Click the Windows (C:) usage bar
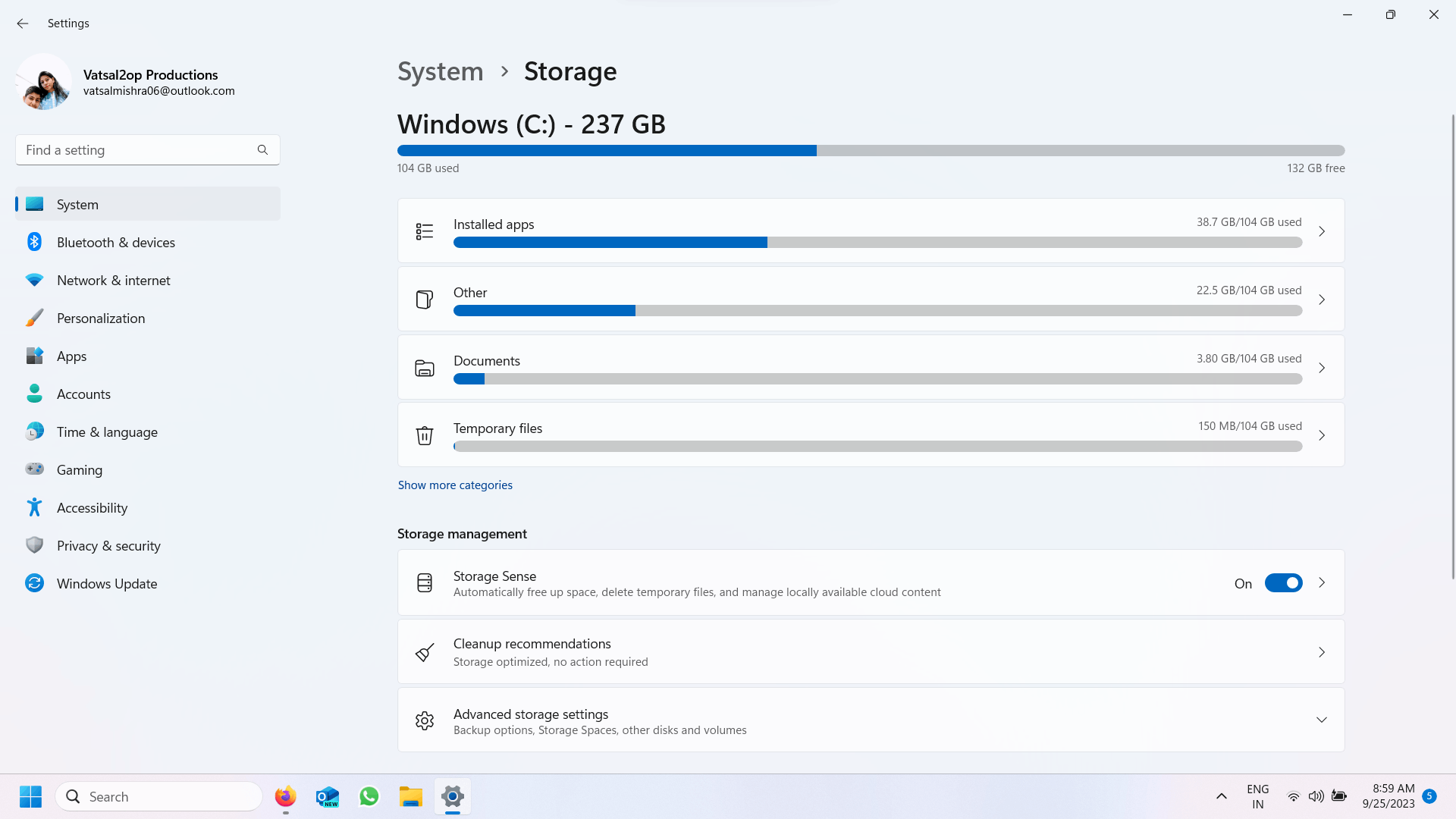 click(871, 150)
